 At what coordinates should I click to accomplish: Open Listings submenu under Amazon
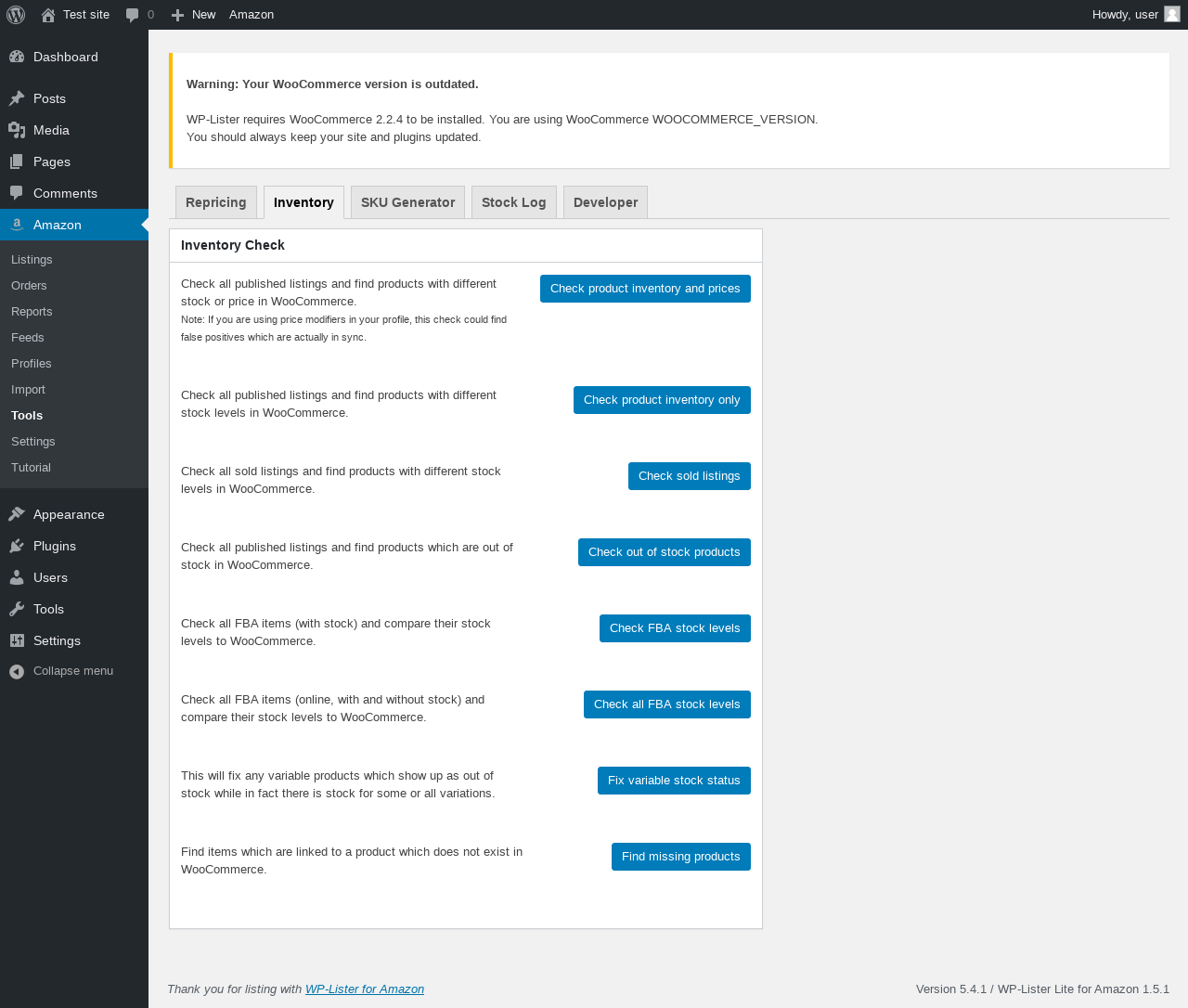click(32, 260)
